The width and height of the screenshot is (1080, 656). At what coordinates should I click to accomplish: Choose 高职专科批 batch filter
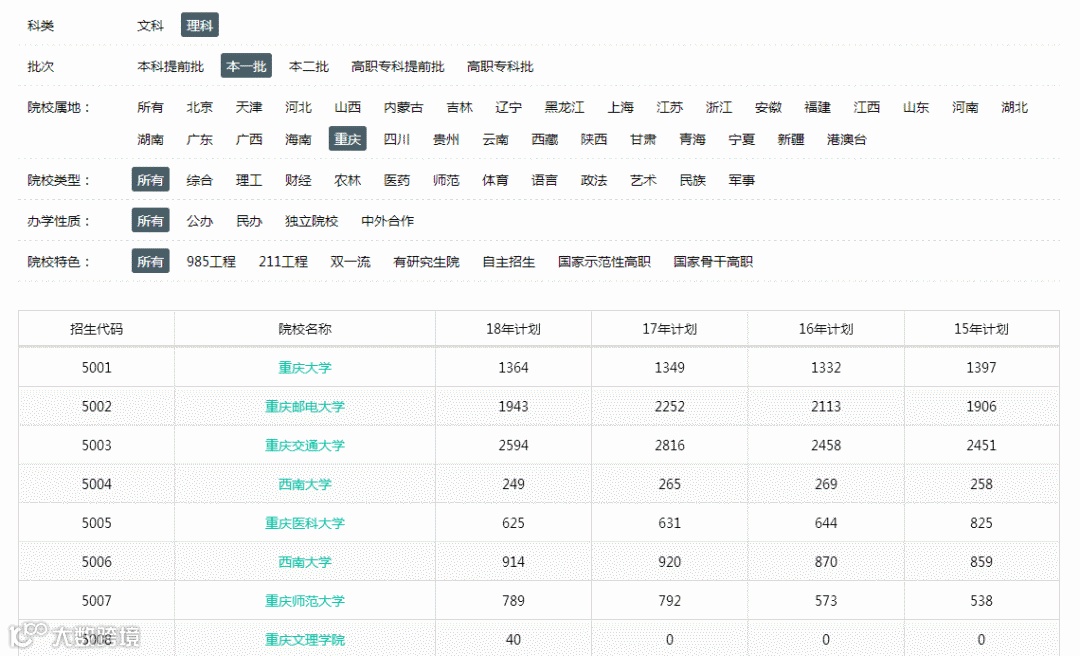[500, 66]
